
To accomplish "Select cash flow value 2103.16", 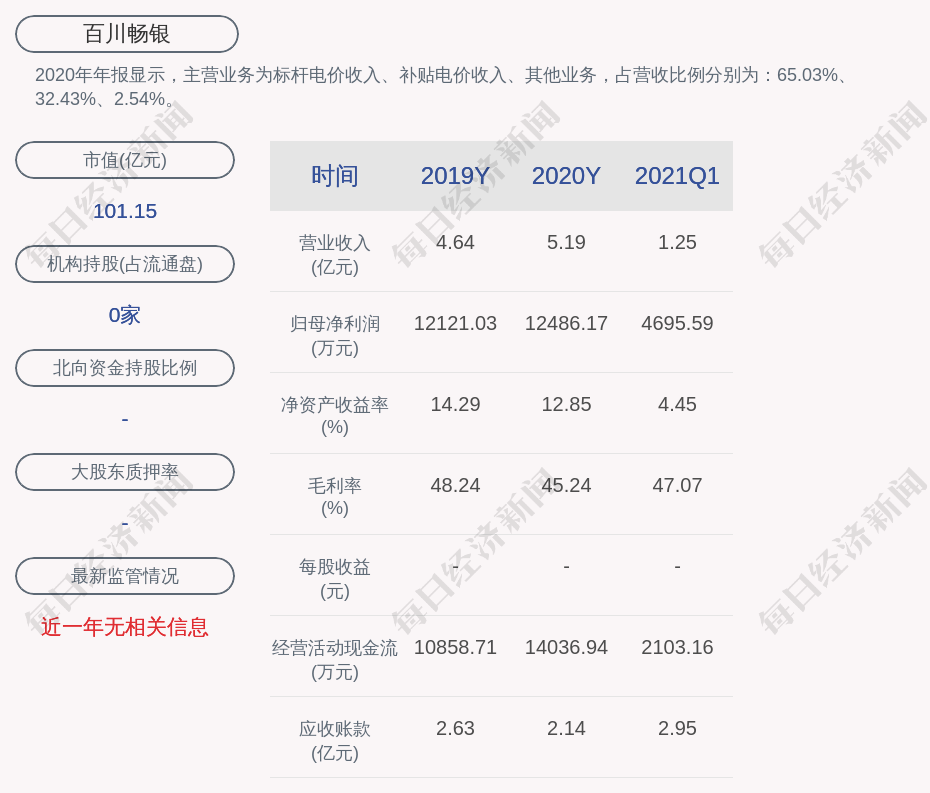I will click(677, 647).
